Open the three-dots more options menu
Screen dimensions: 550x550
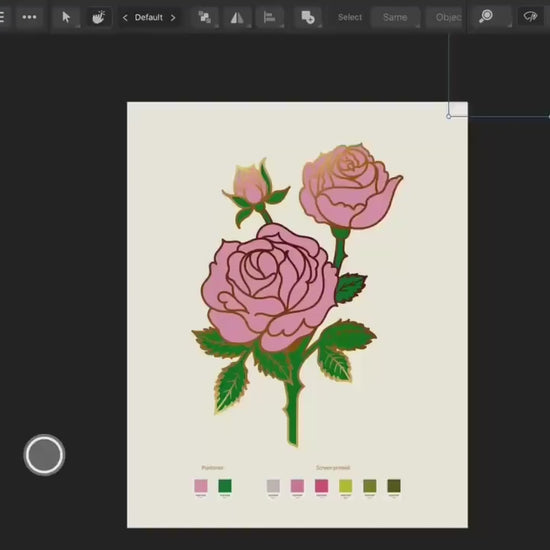point(29,17)
